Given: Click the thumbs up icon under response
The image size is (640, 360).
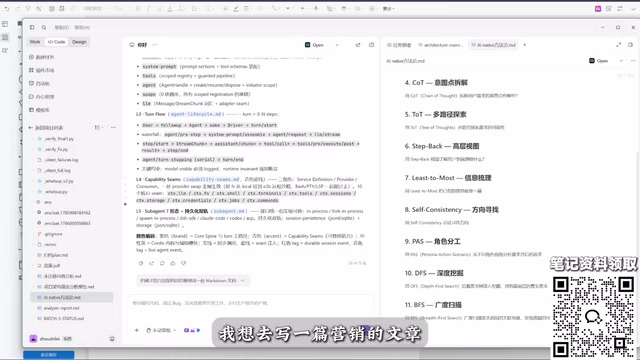Looking at the screenshot, I should click(x=173, y=263).
